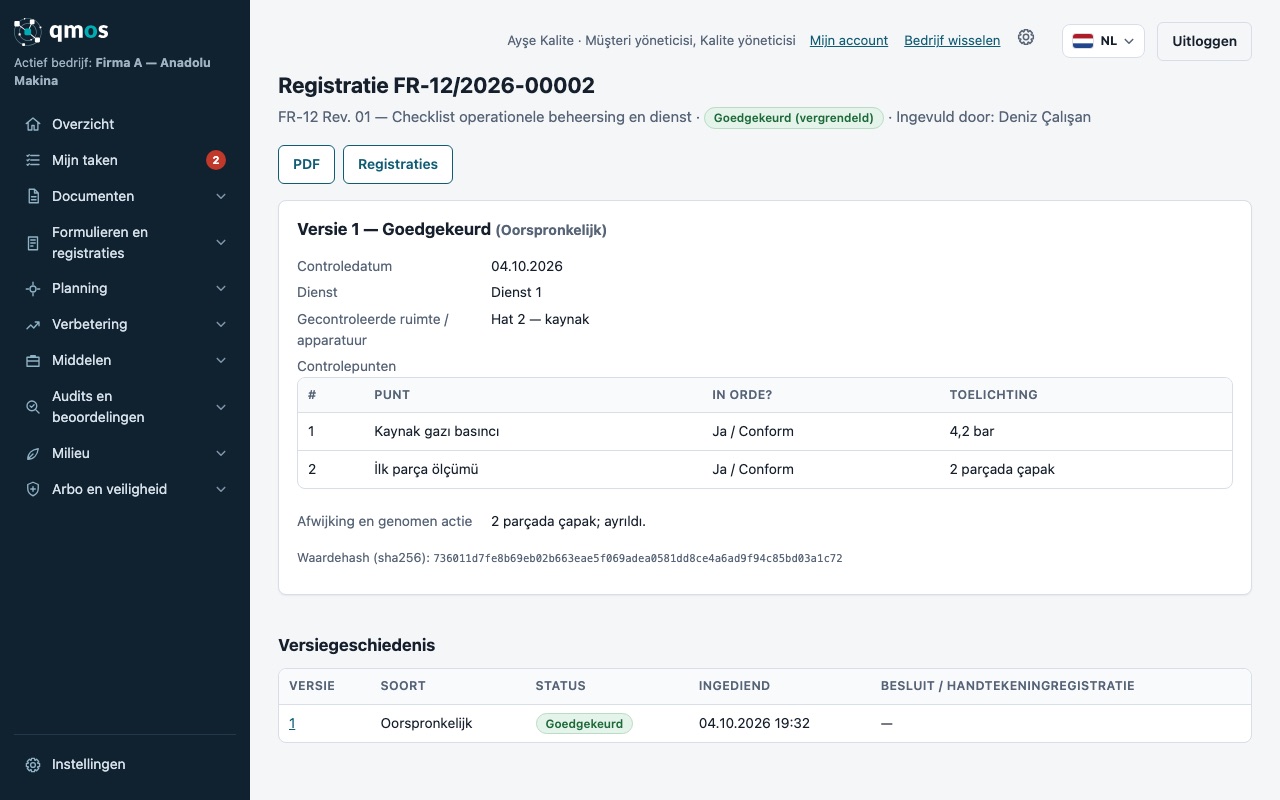
Task: Click the Documenten file icon
Action: [33, 196]
